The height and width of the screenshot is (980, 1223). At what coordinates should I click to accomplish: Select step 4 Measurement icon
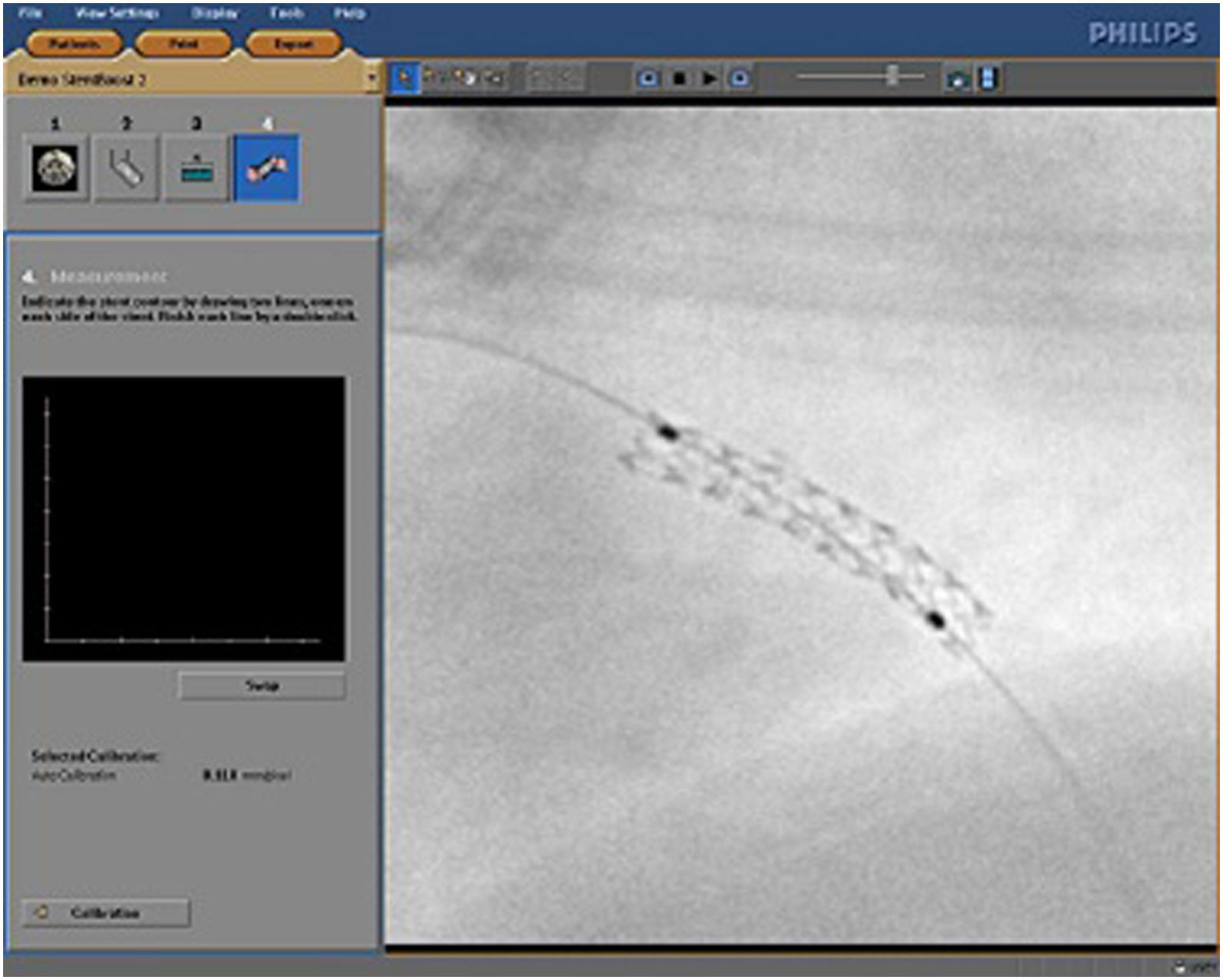(x=266, y=168)
